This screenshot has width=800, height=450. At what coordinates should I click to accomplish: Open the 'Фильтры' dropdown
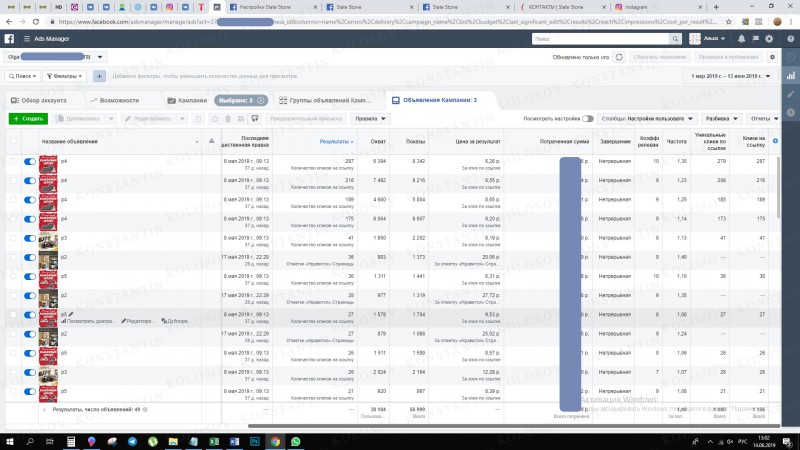(x=64, y=76)
